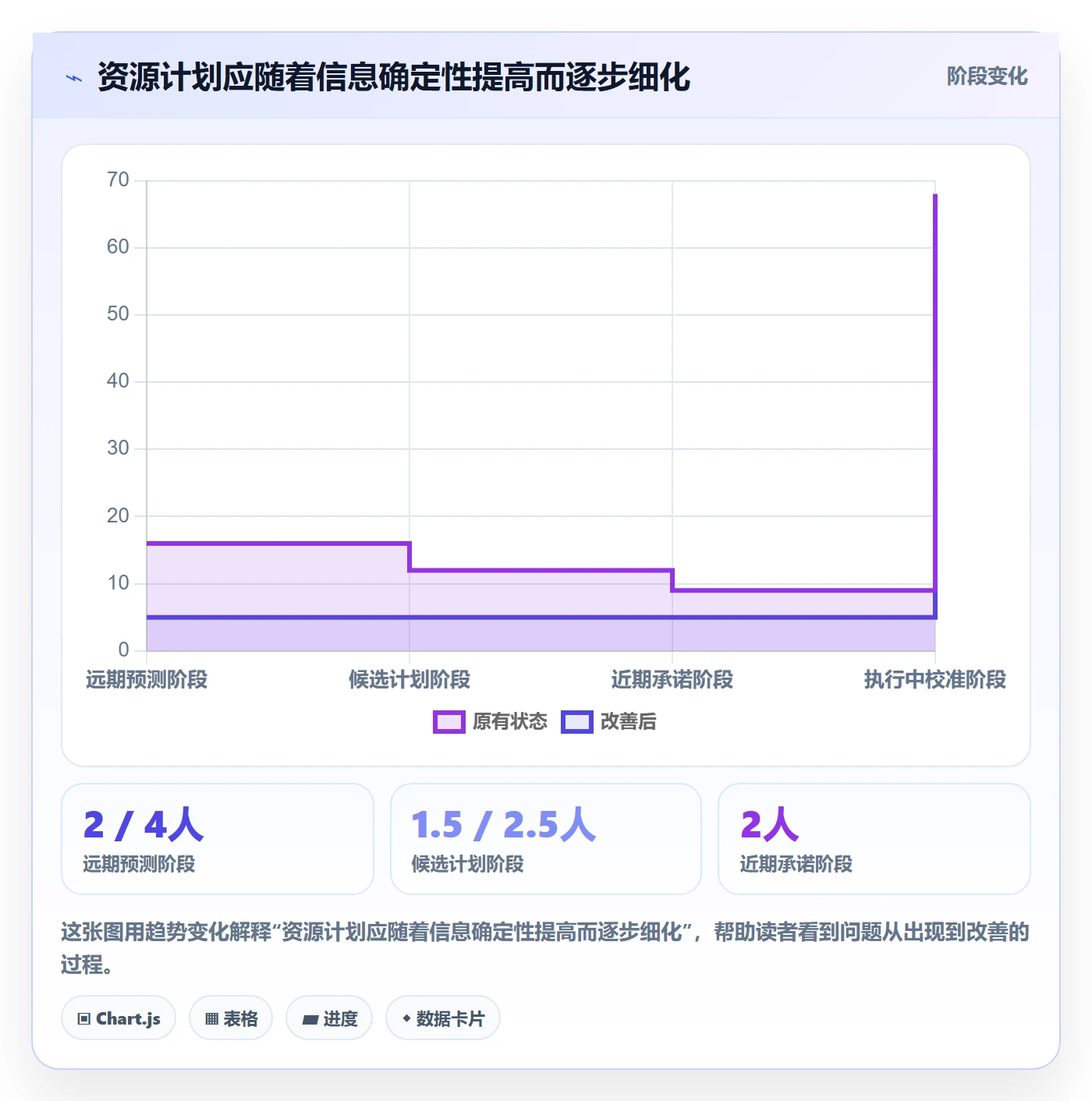Click the y-axis value 40
Viewport: 1092px width, 1101px height.
coord(119,381)
